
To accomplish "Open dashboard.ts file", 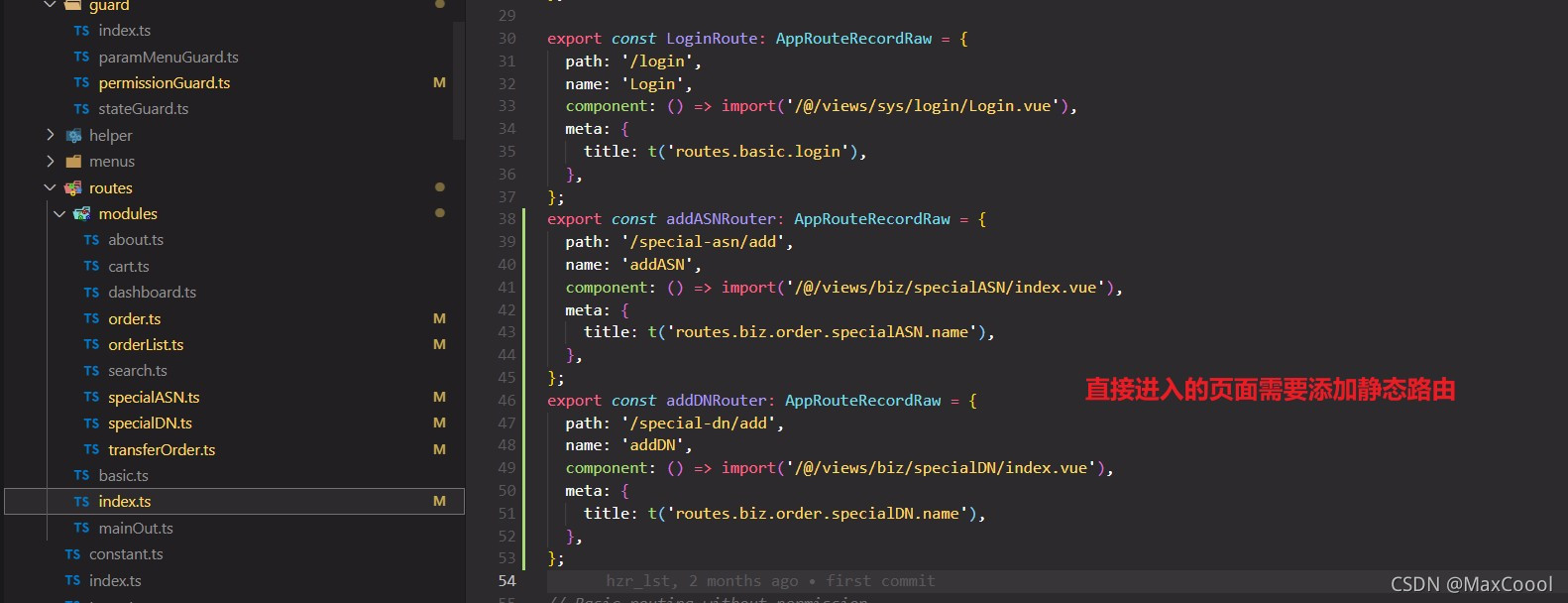I will (153, 292).
